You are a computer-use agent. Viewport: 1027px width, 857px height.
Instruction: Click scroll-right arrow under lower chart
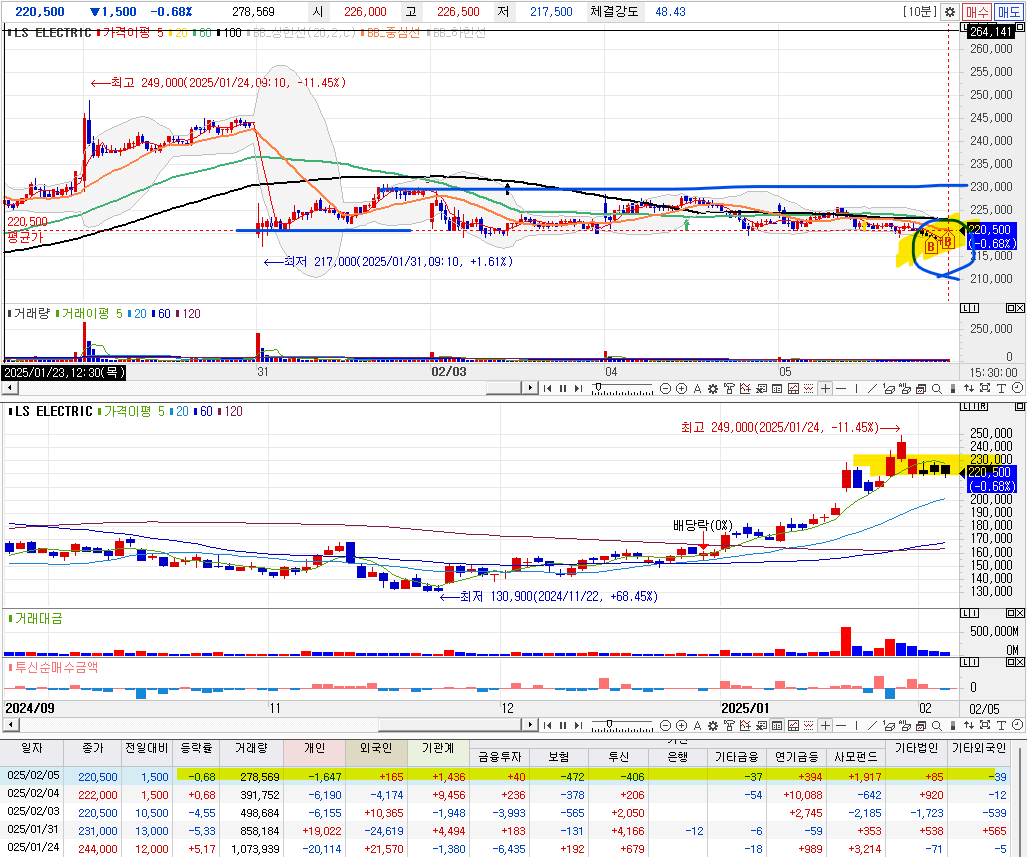click(x=530, y=725)
